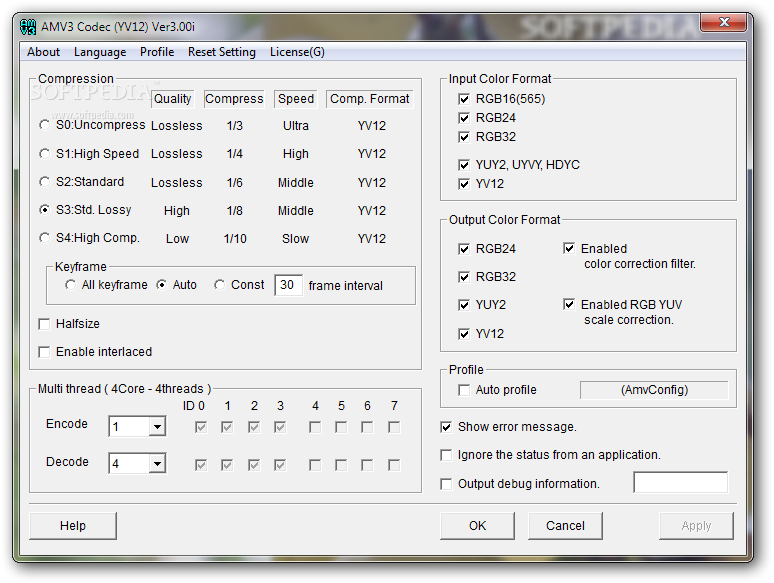Viewport: 774px width, 583px height.
Task: Click the frame interval input field
Action: pos(288,285)
